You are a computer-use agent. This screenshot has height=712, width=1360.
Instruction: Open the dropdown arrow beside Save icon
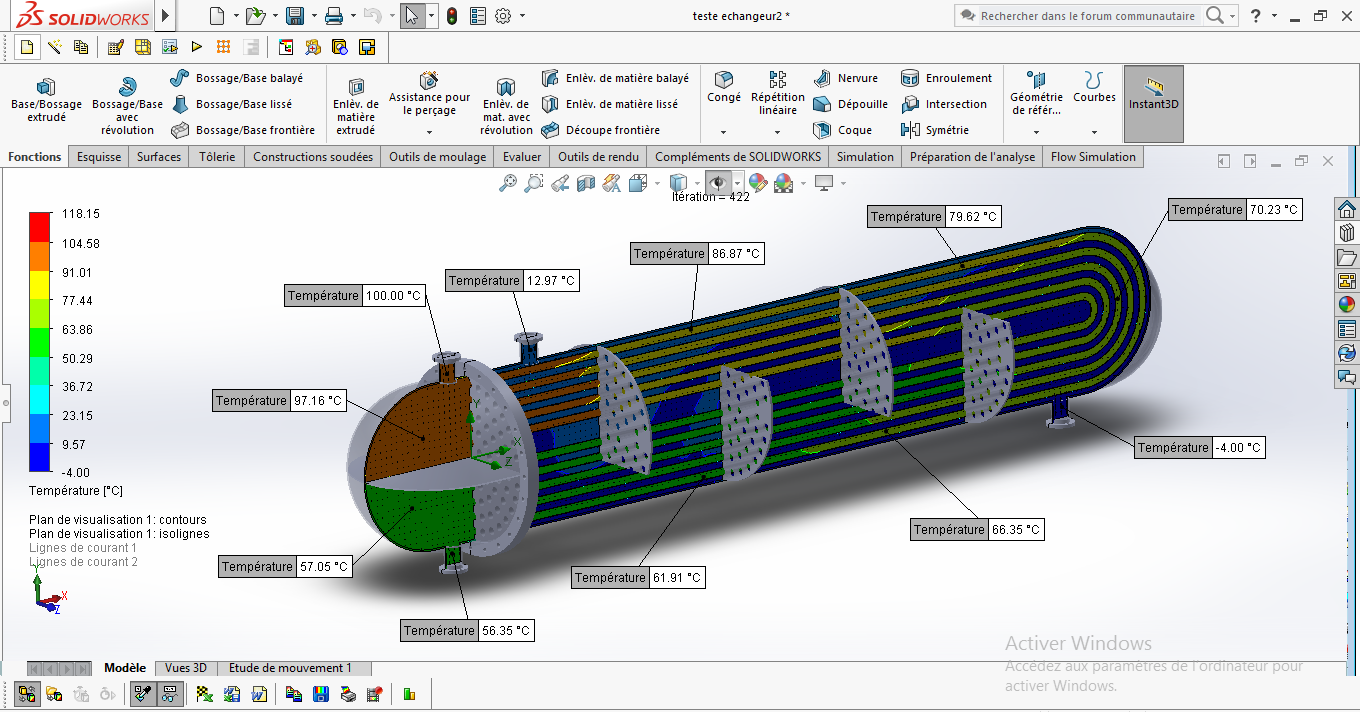[313, 16]
